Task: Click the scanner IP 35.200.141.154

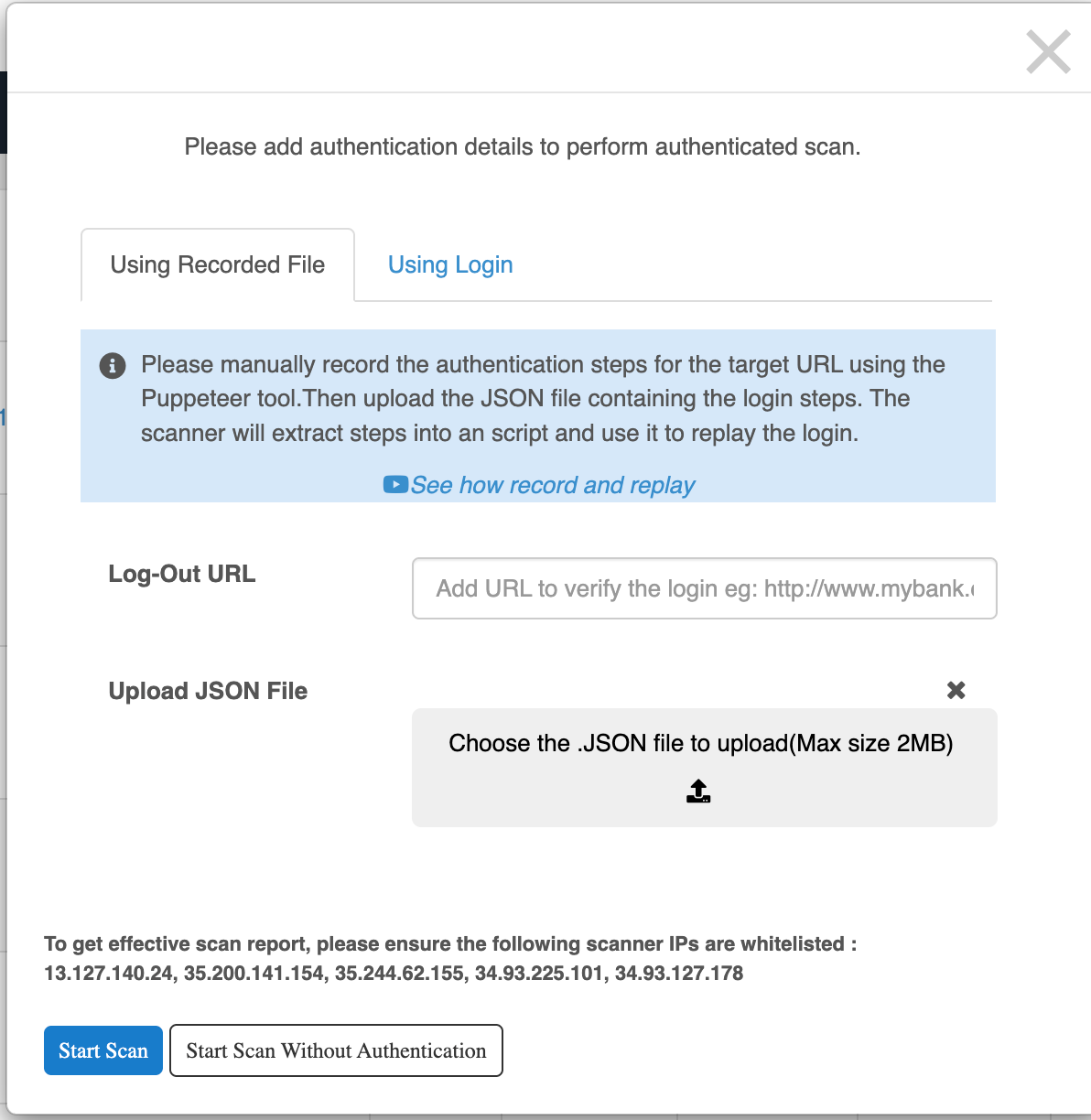Action: point(254,974)
